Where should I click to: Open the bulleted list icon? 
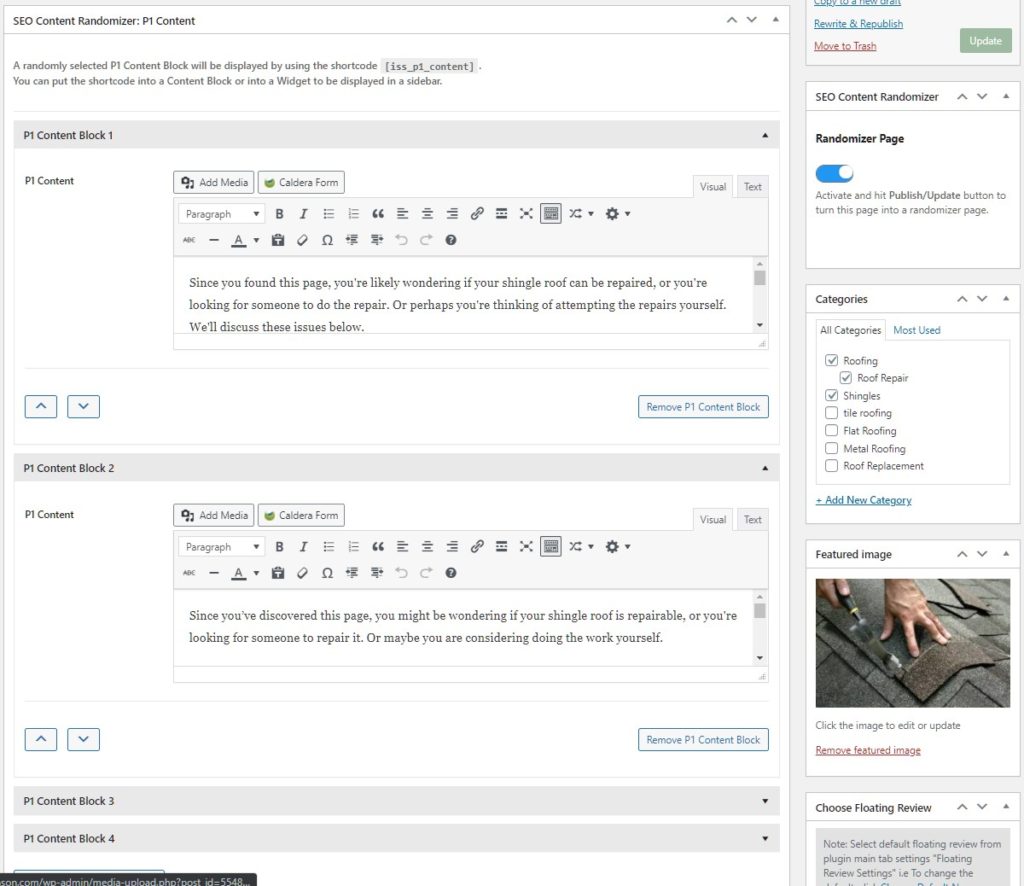327,213
